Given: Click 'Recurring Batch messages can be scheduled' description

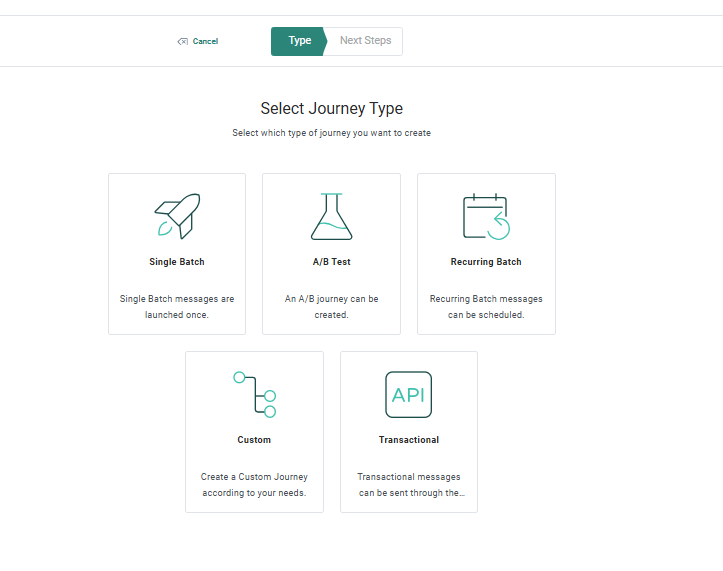Looking at the screenshot, I should pos(486,306).
